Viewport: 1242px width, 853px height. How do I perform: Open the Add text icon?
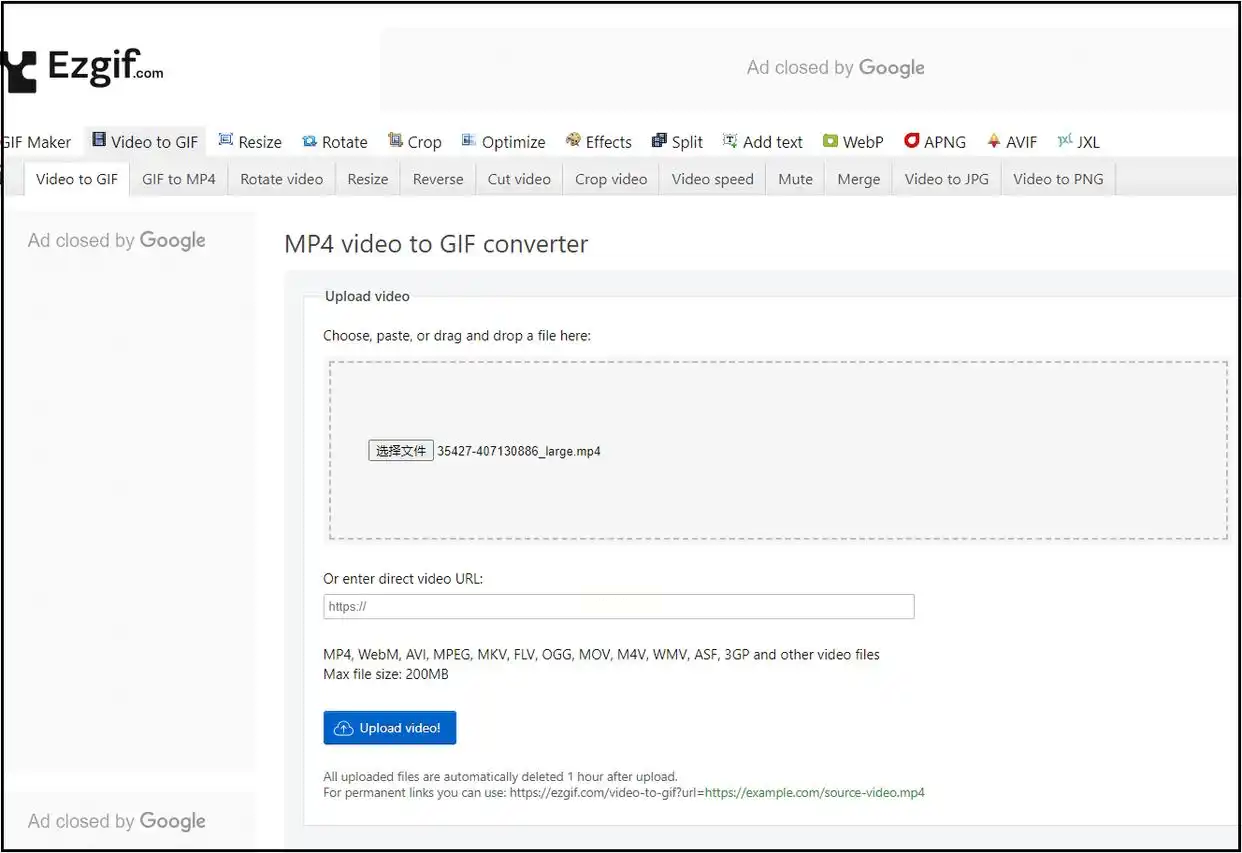731,141
